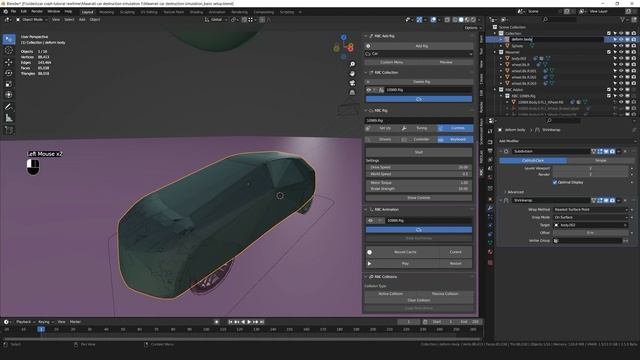640x360 pixels.
Task: Open the Modifiers wrench properties tab
Action: click(x=490, y=208)
